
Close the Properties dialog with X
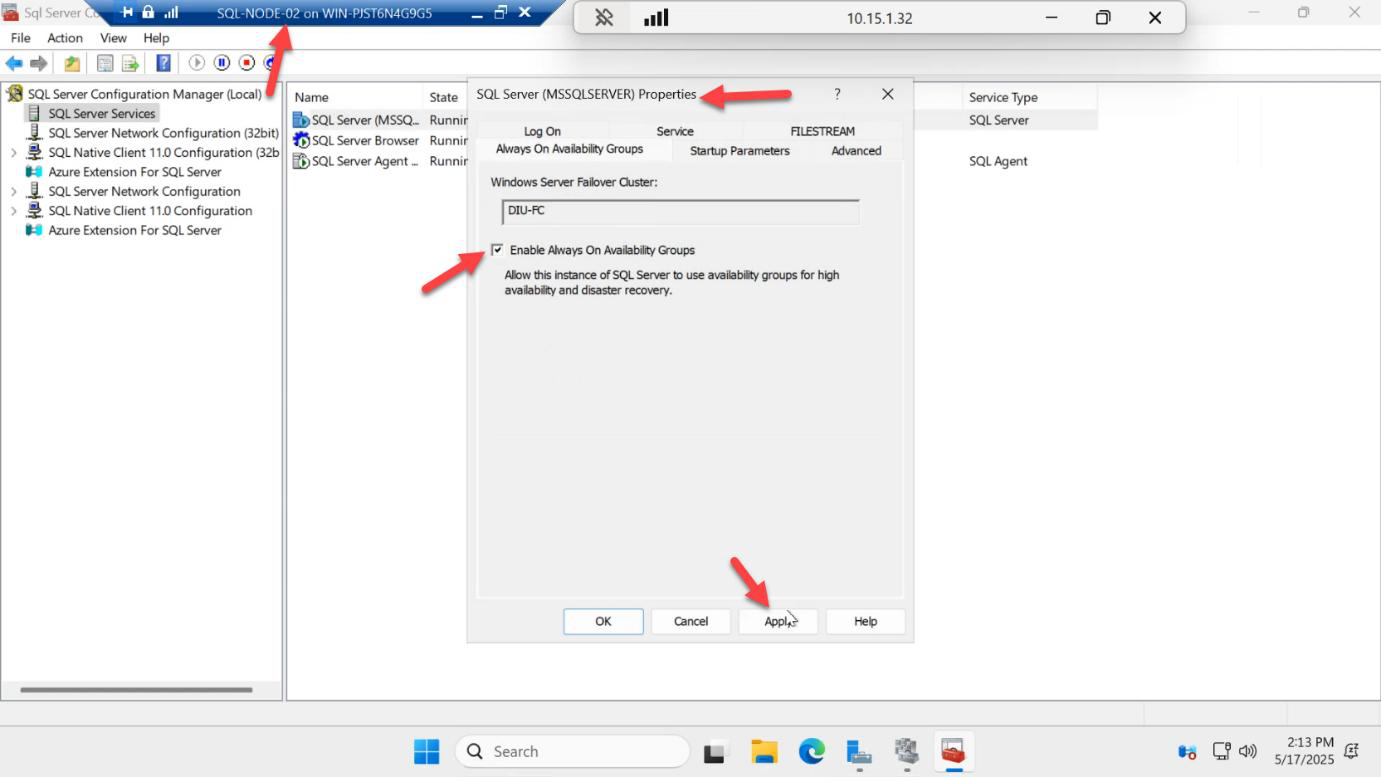[x=887, y=94]
